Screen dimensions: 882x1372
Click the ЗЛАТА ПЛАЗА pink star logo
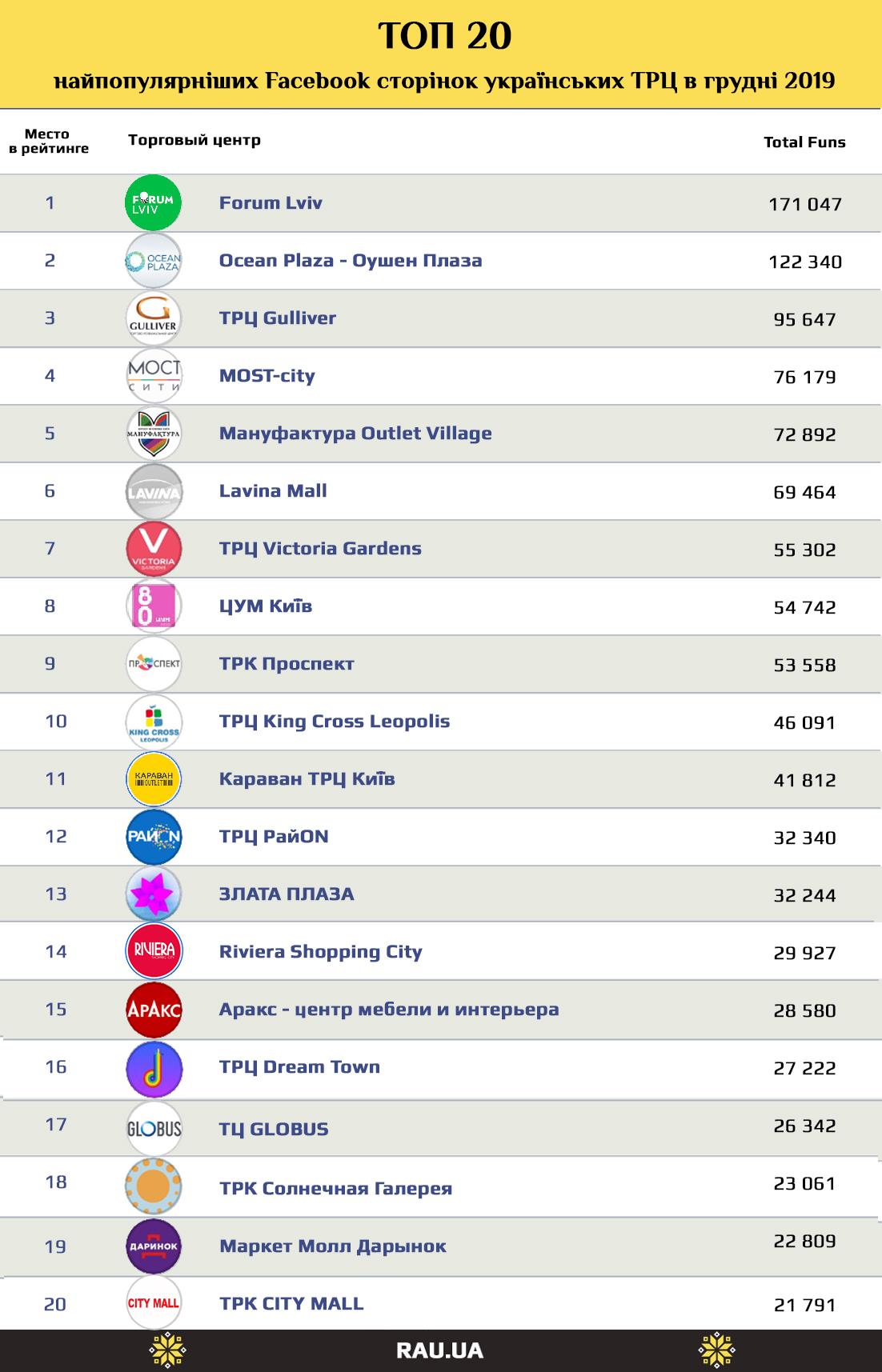click(154, 894)
